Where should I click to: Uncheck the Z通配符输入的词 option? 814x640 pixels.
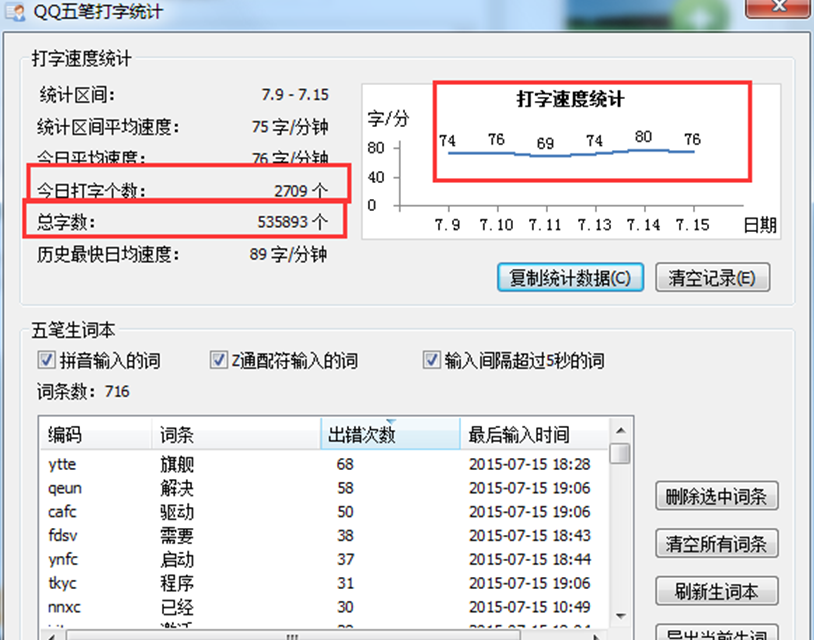coord(219,361)
